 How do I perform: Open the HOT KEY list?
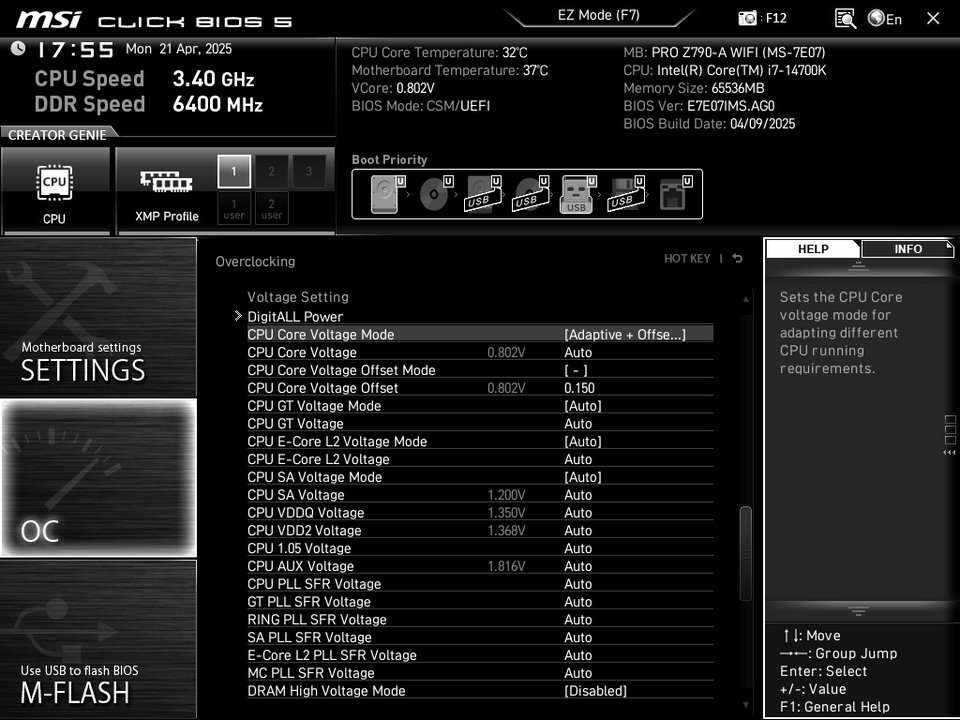click(x=687, y=258)
